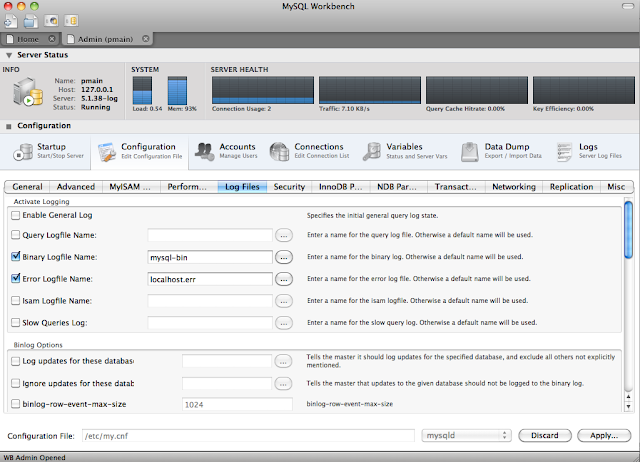Close the Home tab
This screenshot has width=640, height=462.
52,39
